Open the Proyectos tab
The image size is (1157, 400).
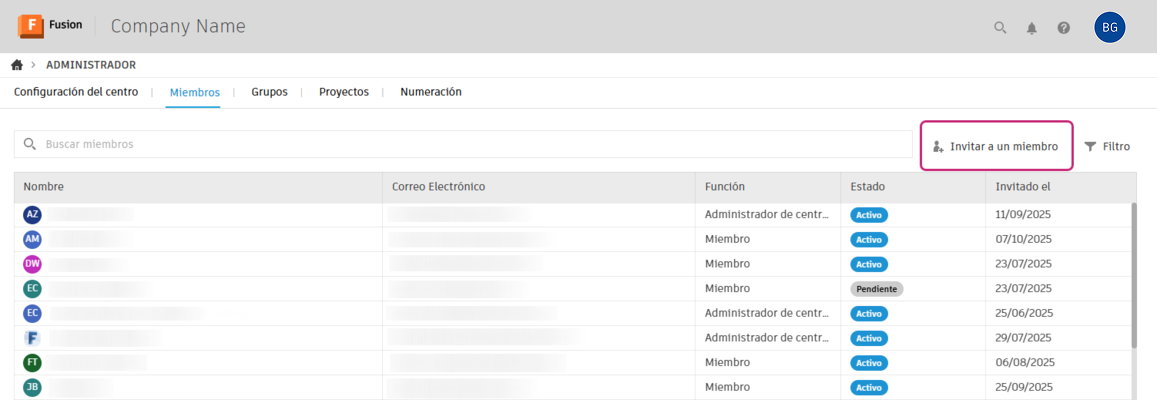point(343,92)
